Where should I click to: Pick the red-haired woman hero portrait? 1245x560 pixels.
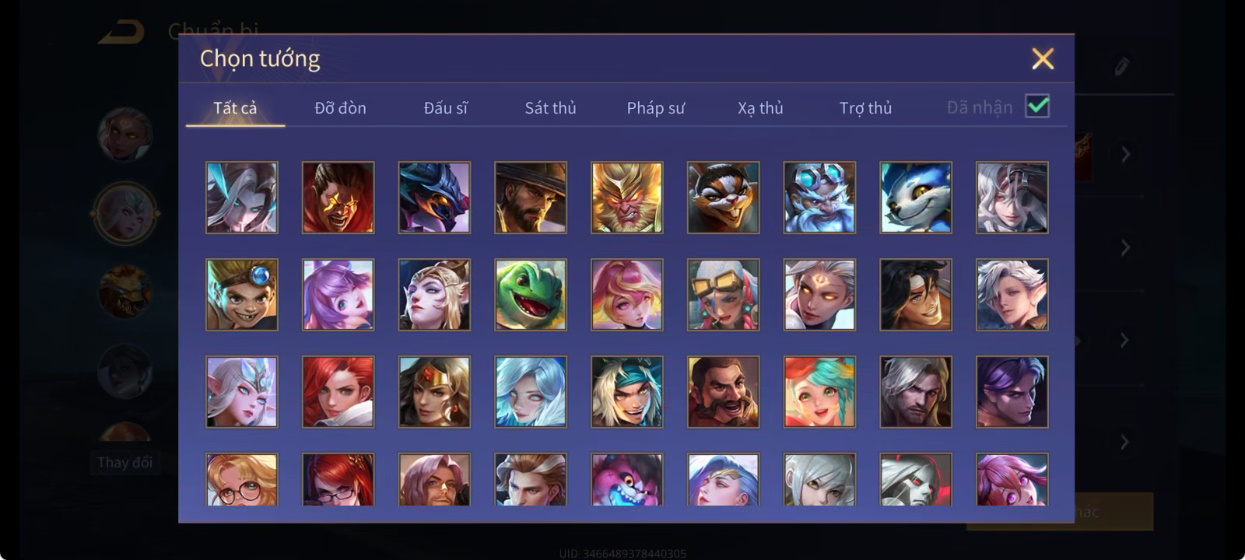point(338,392)
